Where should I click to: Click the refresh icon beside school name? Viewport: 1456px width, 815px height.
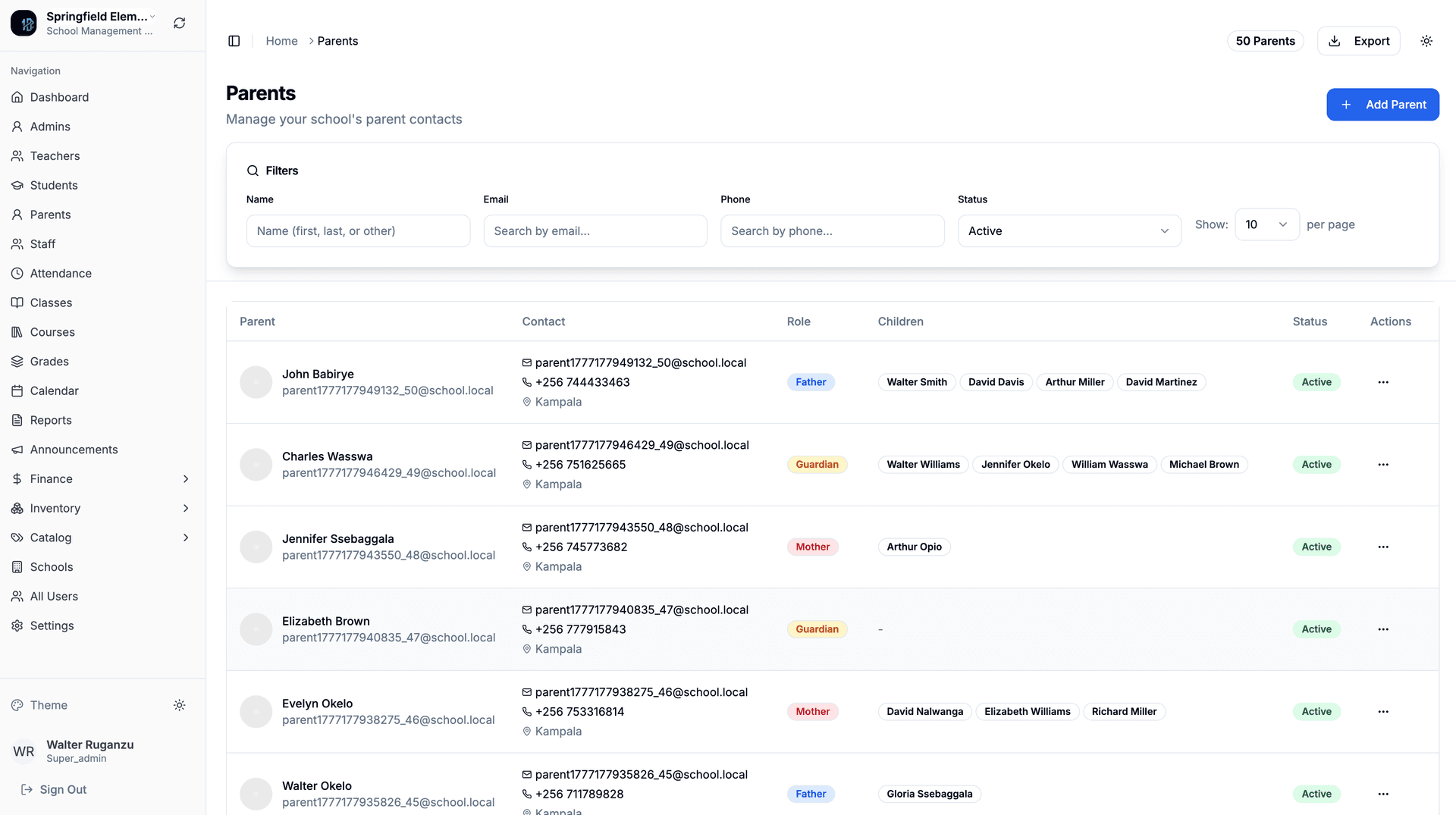179,23
